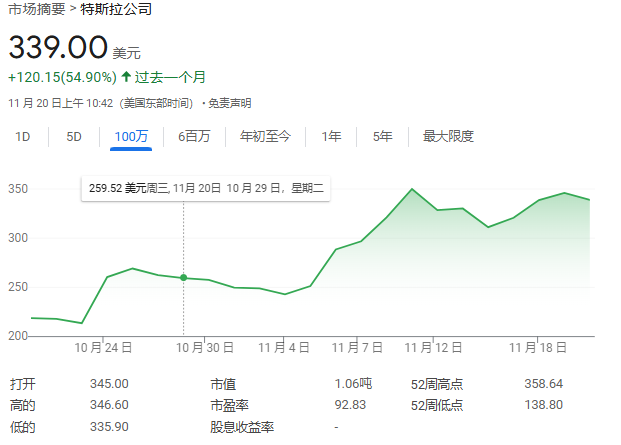Click the 52周高点 label
This screenshot has width=621, height=445.
pyautogui.click(x=437, y=384)
